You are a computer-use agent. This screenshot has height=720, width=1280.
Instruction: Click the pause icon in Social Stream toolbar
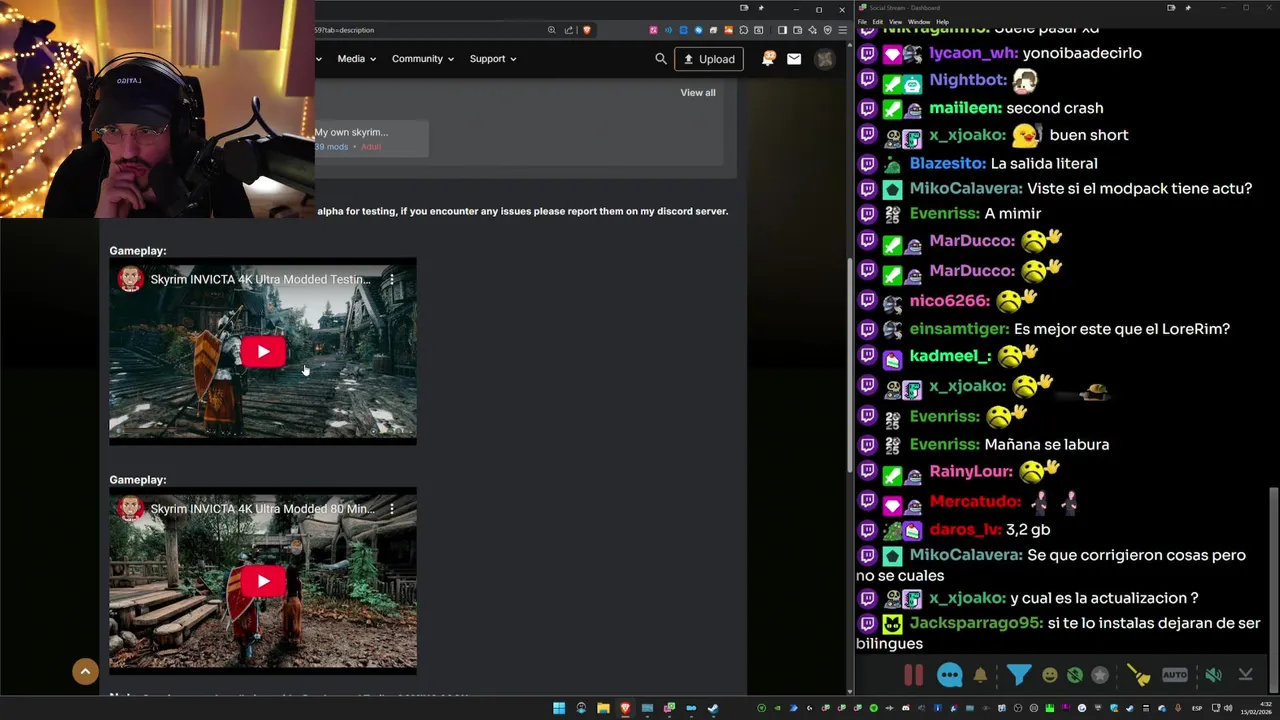913,675
